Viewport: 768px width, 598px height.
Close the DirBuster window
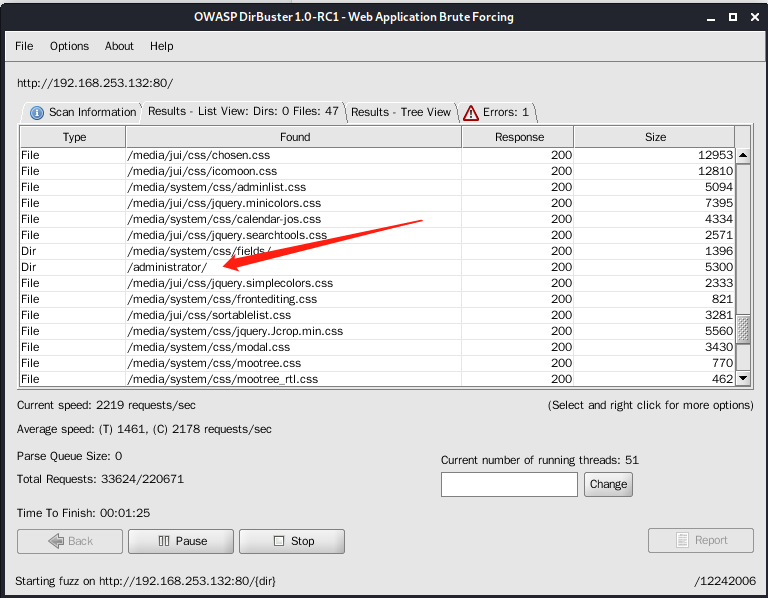(x=755, y=17)
